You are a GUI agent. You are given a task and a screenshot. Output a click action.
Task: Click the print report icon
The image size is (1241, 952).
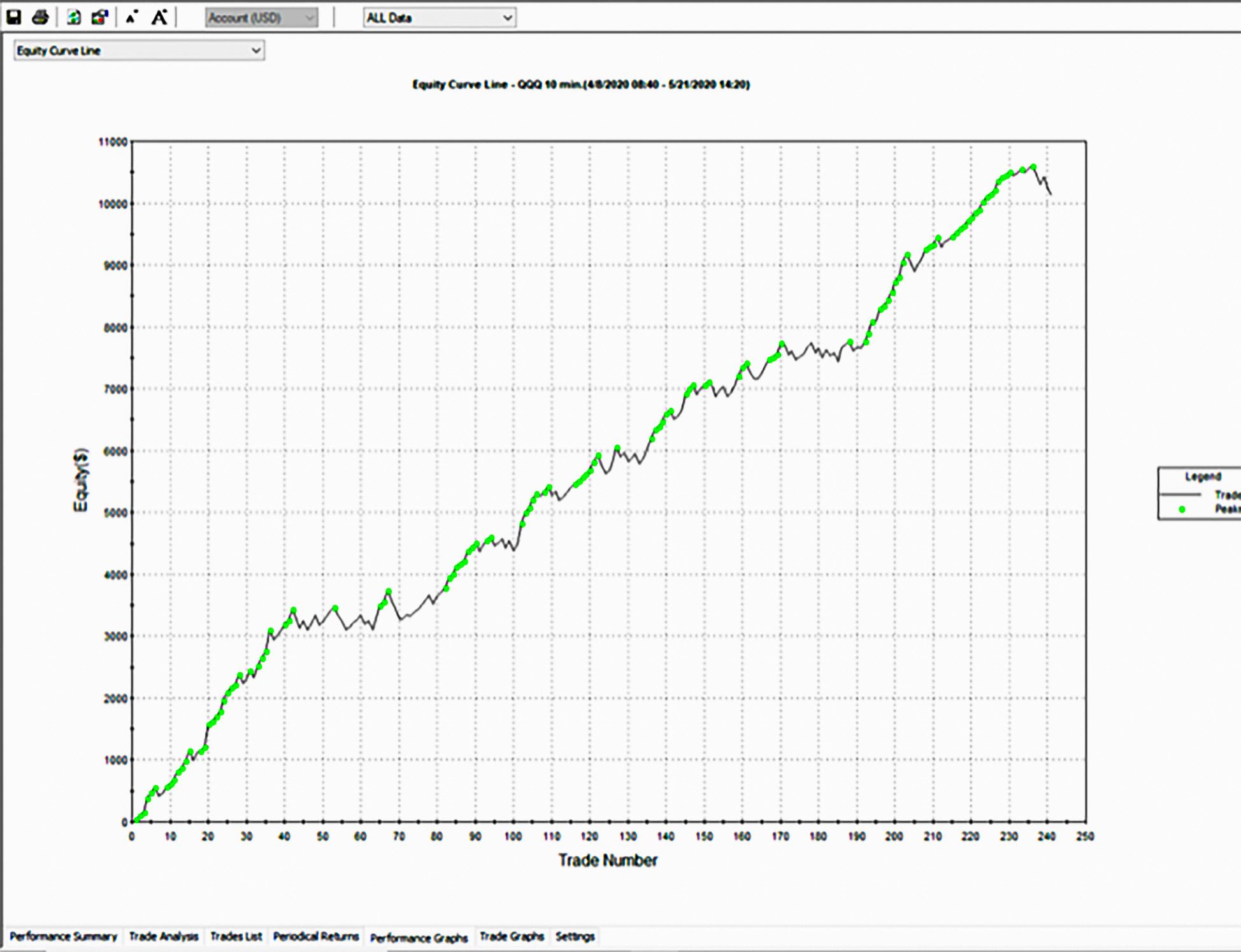(40, 17)
